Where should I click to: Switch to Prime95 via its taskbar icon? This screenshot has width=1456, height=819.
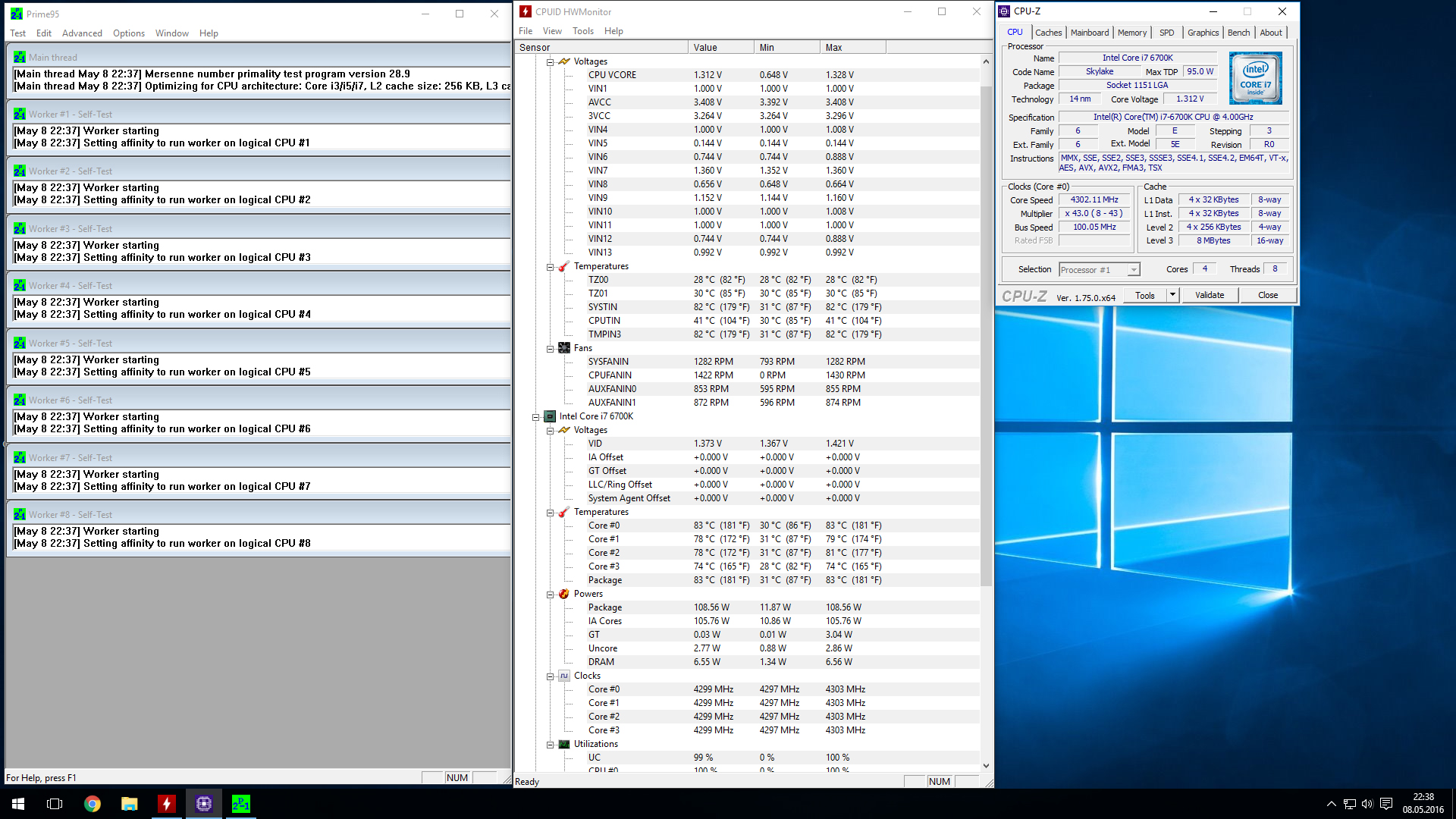(241, 804)
